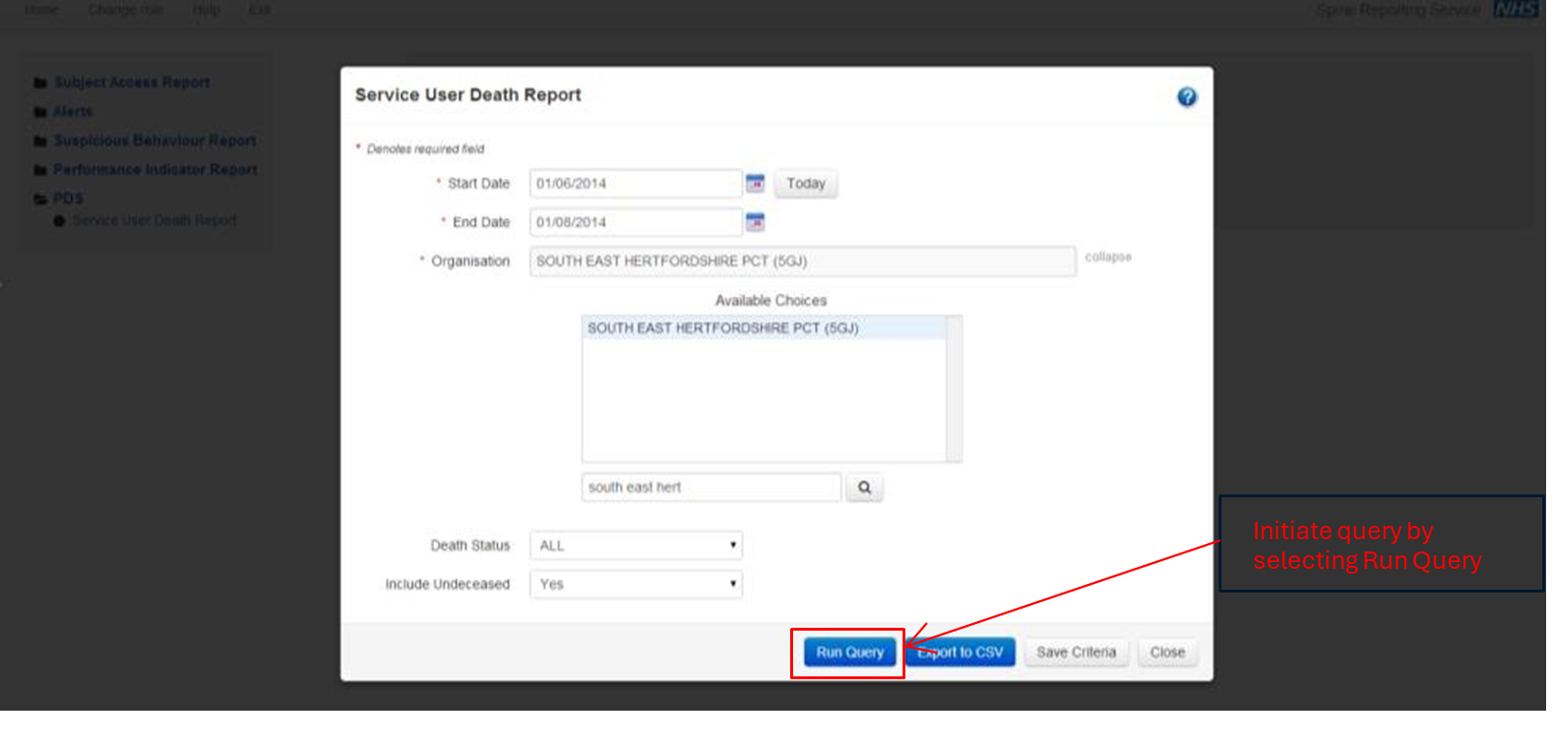The height and width of the screenshot is (744, 1568).
Task: Open the Include Undeceased dropdown
Action: (636, 584)
